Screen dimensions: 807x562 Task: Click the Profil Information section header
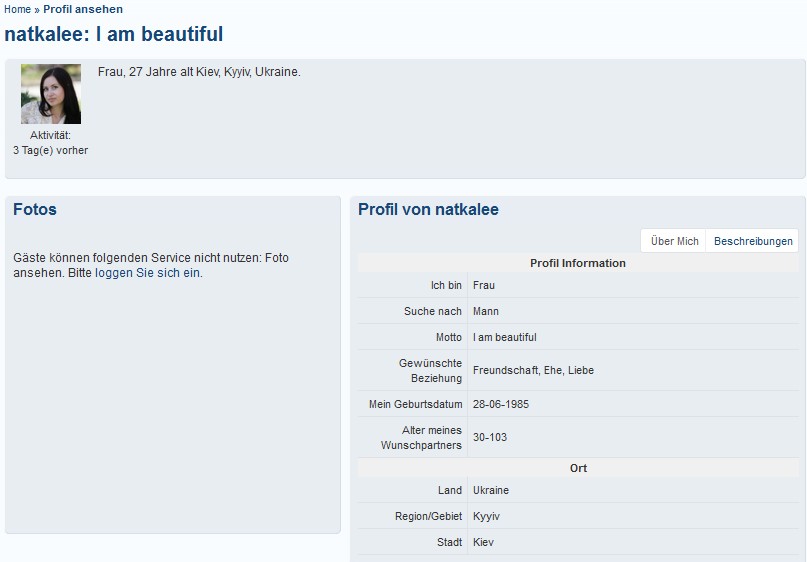coord(578,263)
